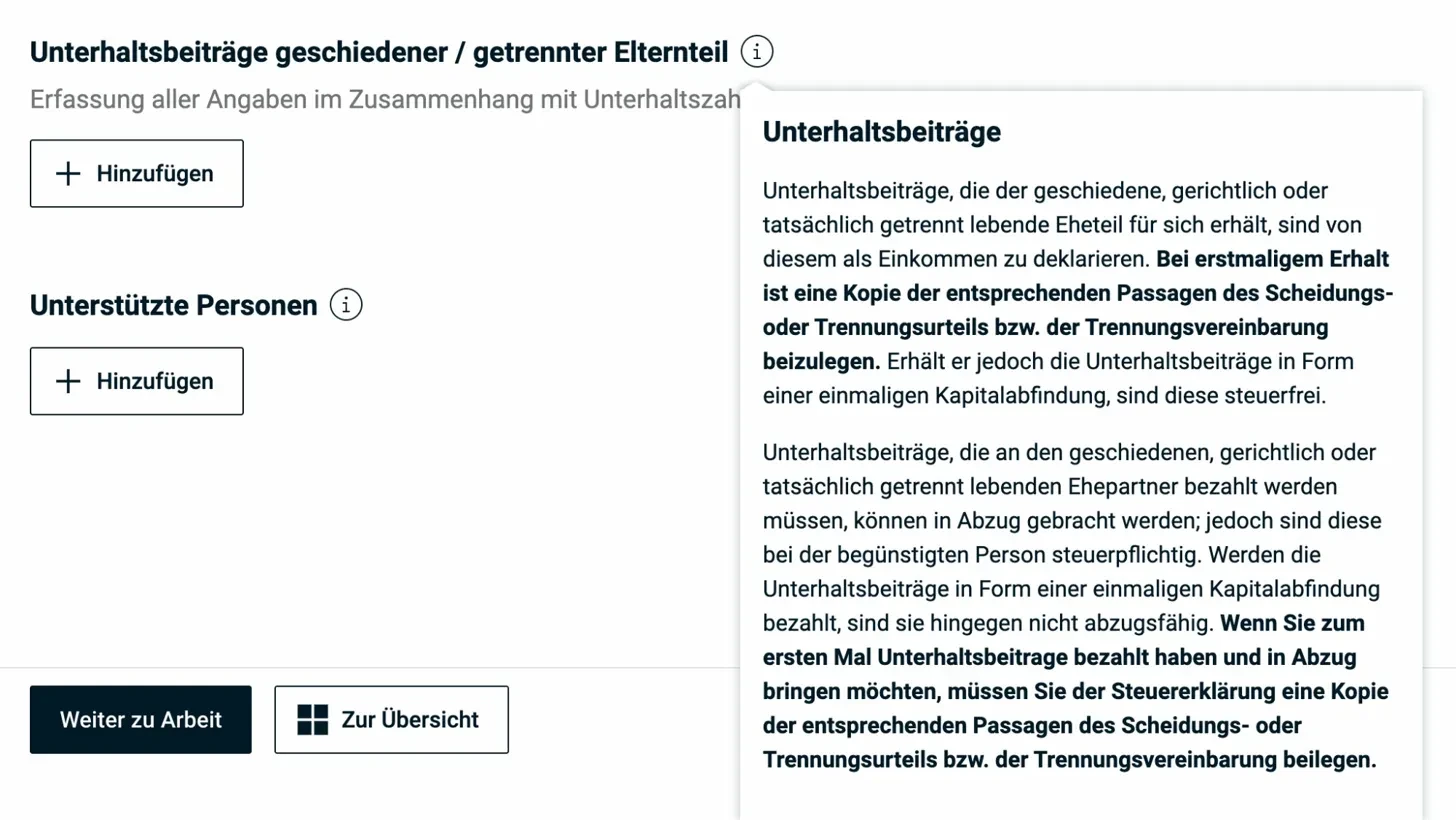Add a supported person with Hinzufügen

pyautogui.click(x=136, y=381)
